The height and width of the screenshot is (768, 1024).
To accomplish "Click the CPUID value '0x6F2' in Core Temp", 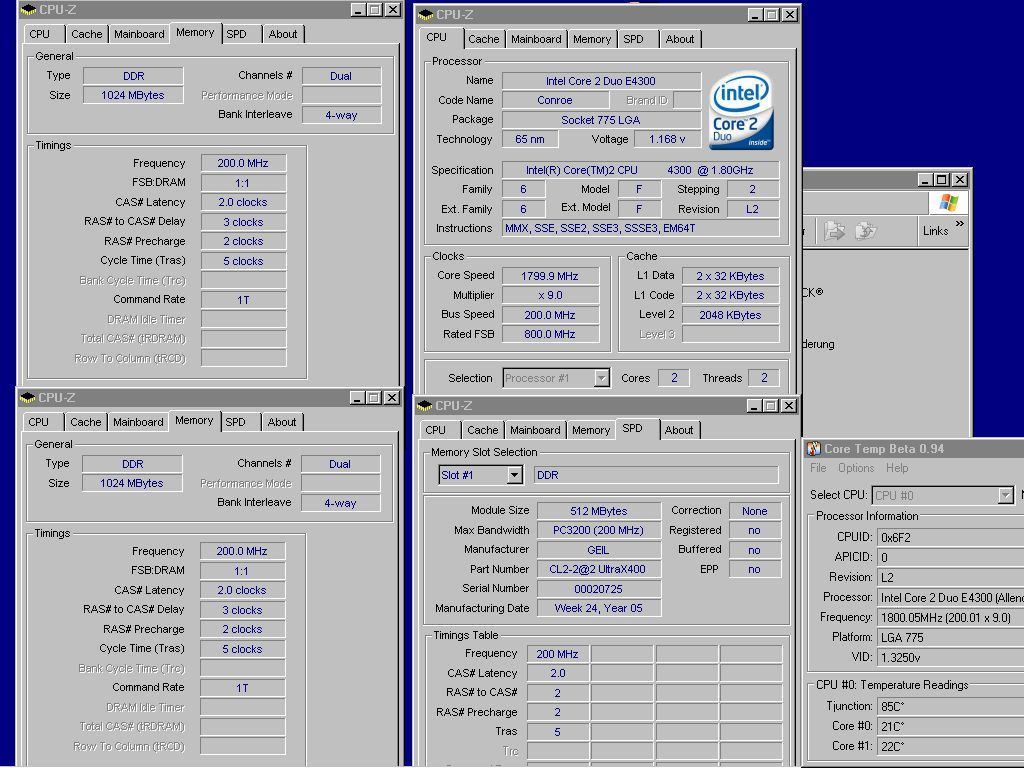I will tap(950, 537).
